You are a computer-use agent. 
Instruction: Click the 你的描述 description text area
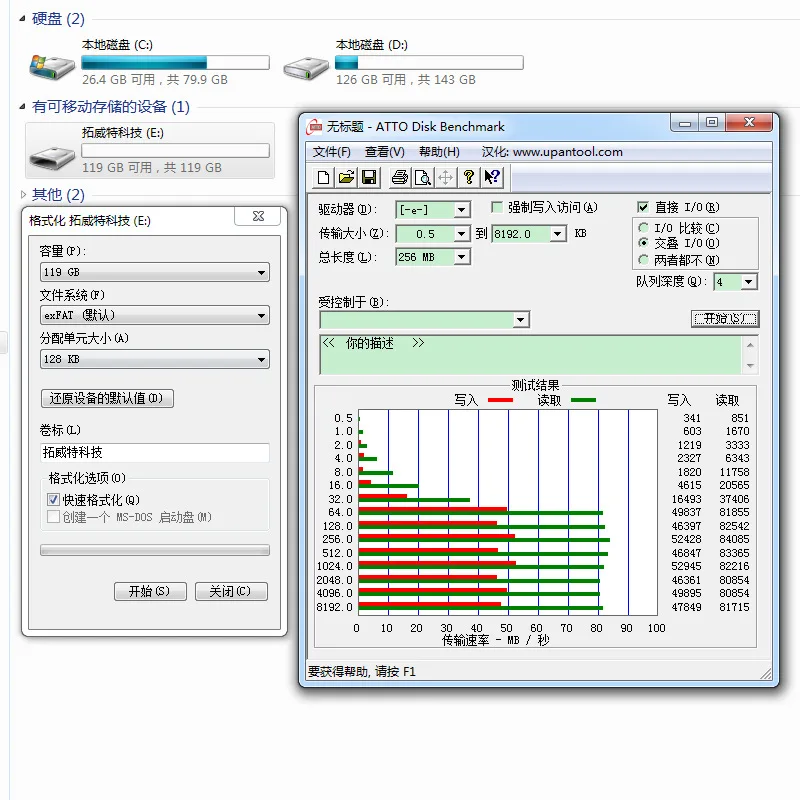[x=531, y=355]
